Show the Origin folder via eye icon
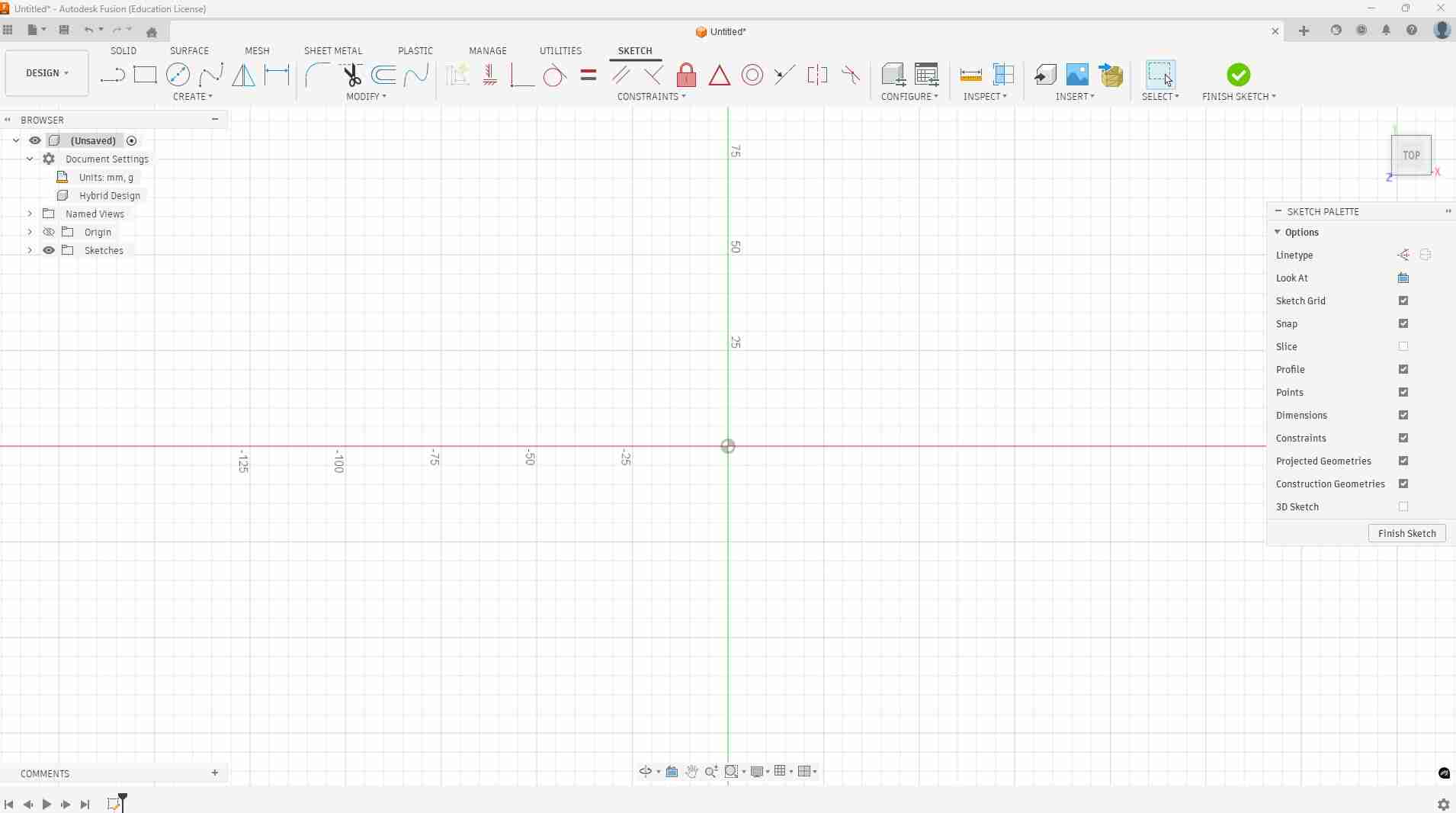 pyautogui.click(x=49, y=233)
